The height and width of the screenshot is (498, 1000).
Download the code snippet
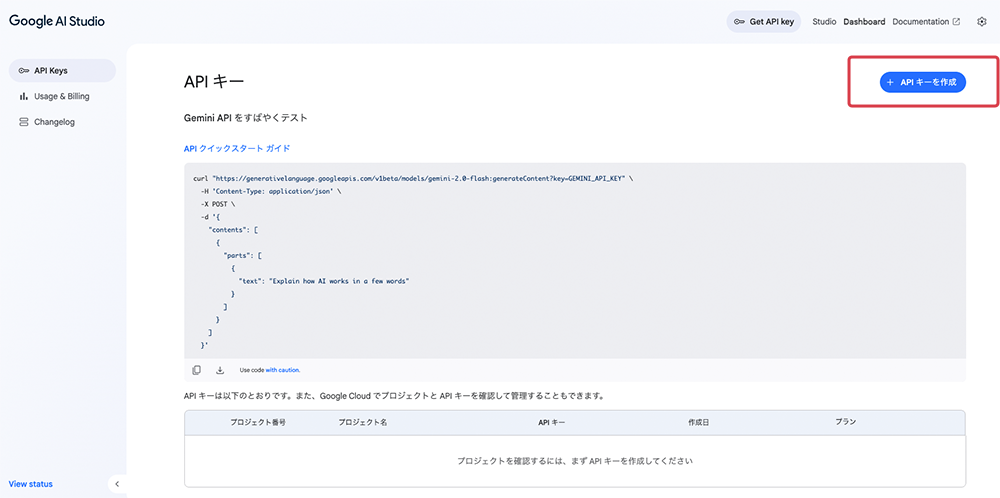coord(220,370)
